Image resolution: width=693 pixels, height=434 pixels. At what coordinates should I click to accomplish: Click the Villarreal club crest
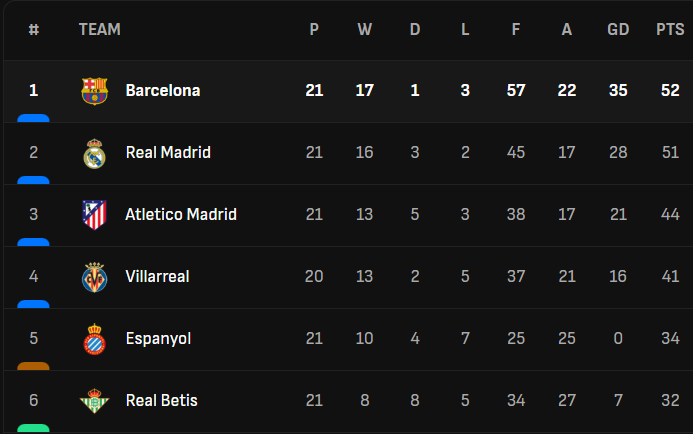pos(94,277)
